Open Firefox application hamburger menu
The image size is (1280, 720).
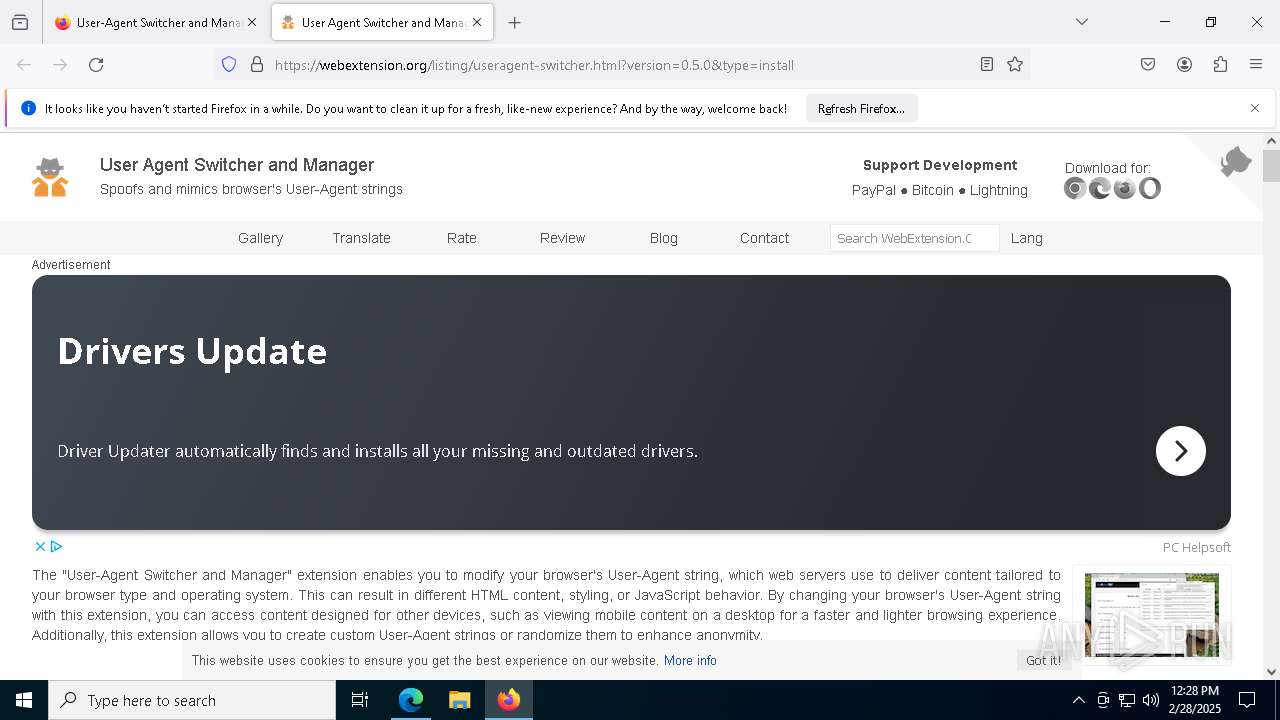point(1256,65)
